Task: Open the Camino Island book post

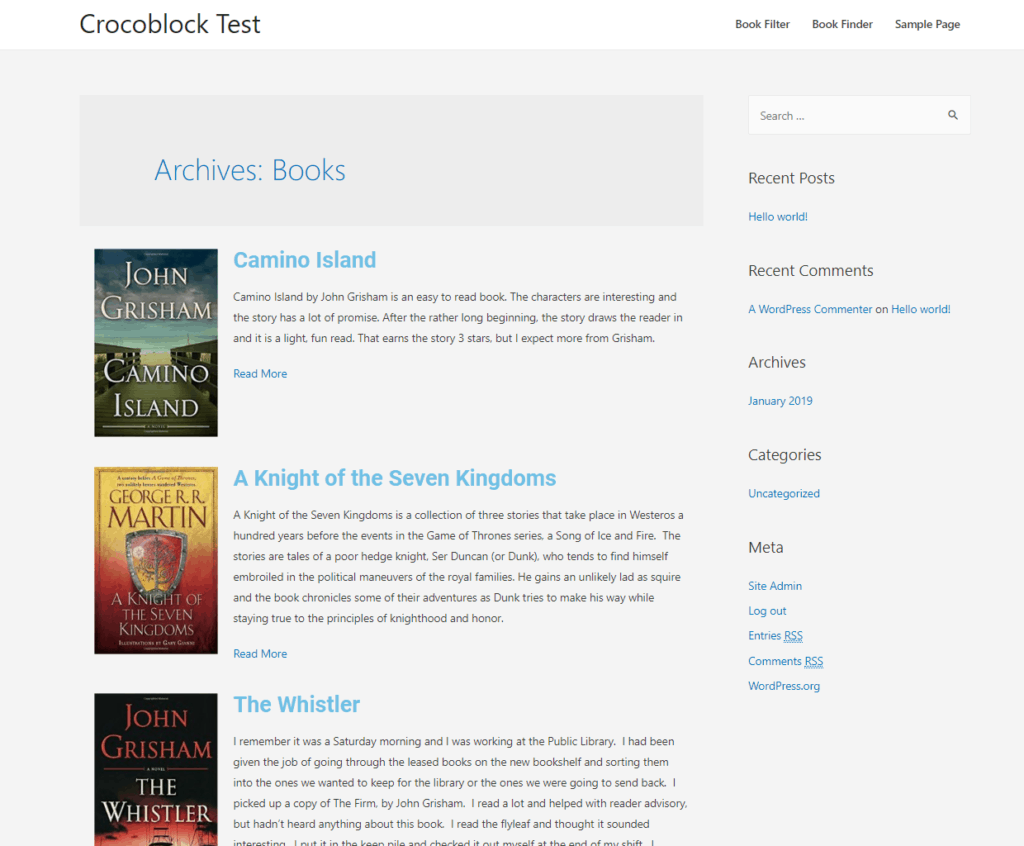Action: [x=304, y=259]
